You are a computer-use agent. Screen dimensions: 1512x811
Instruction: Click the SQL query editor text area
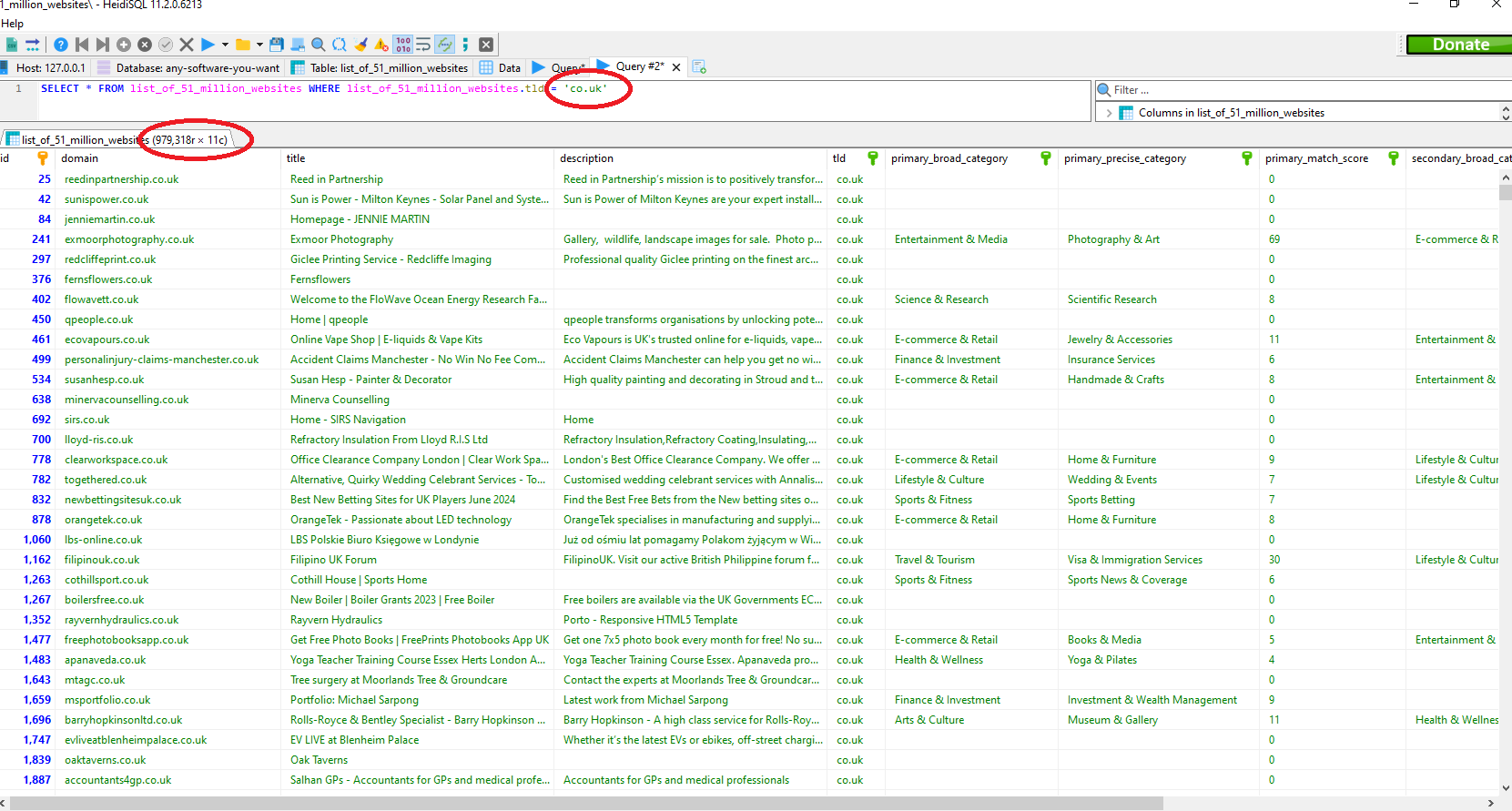[564, 100]
